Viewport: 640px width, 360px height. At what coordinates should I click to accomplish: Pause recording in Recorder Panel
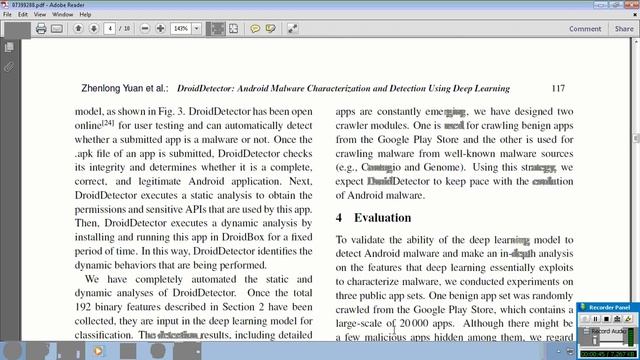point(596,319)
